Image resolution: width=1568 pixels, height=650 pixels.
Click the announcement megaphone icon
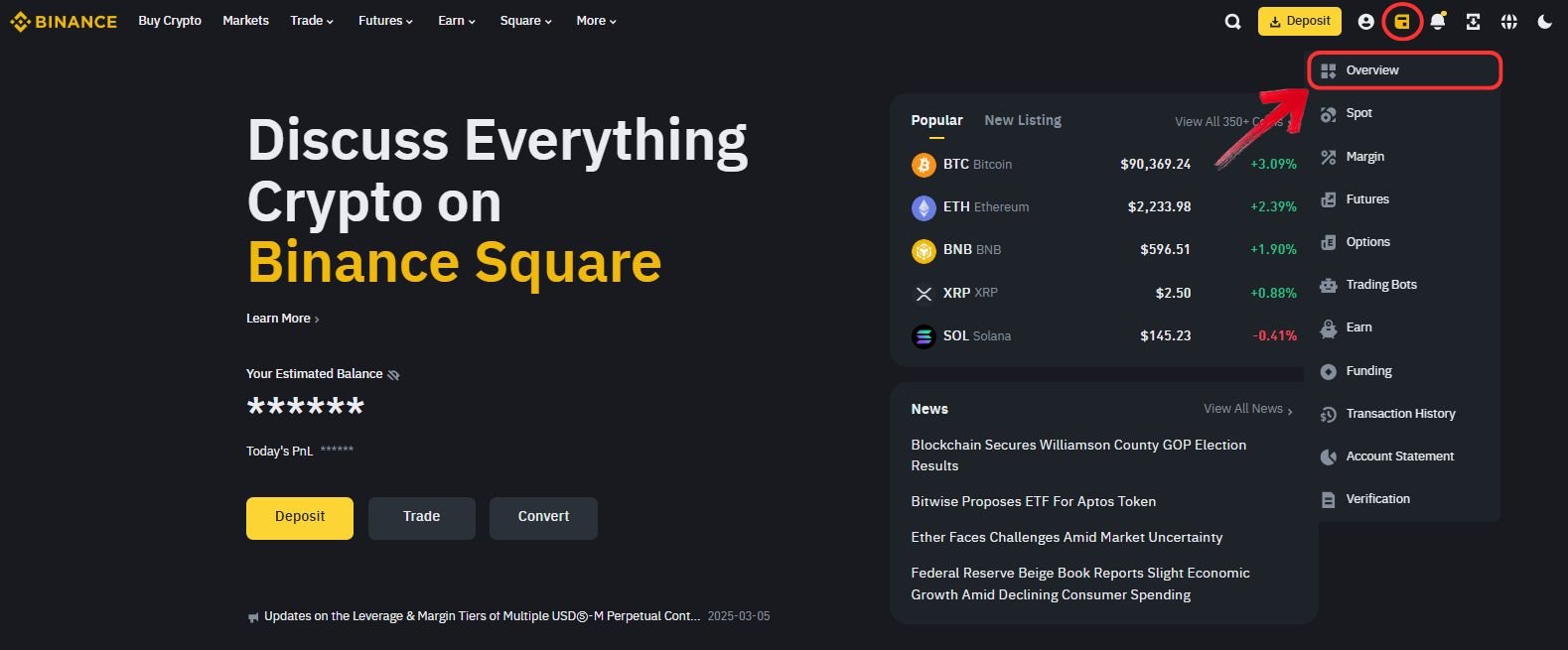(252, 617)
